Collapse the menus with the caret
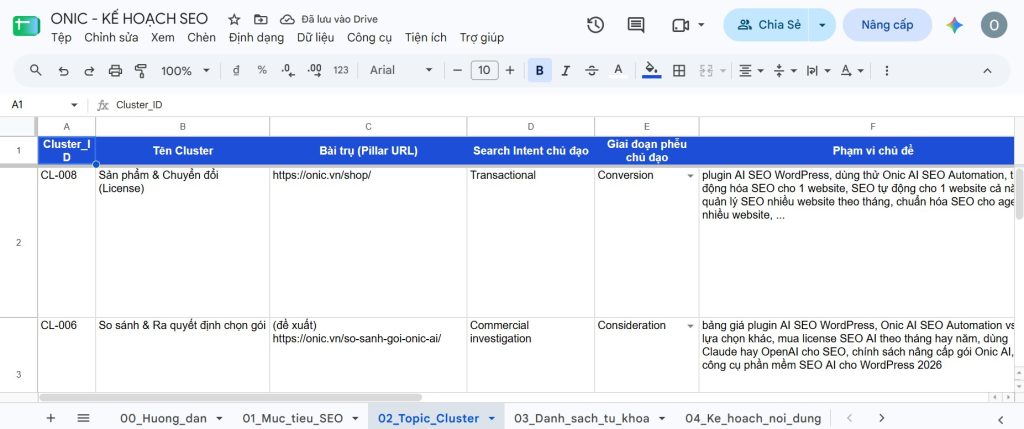The image size is (1024, 429). [987, 71]
